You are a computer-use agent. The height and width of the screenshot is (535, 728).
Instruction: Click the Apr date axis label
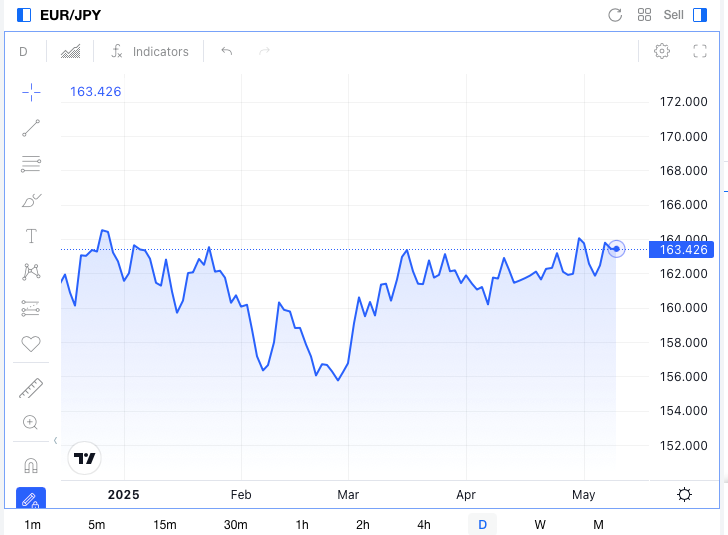click(x=466, y=495)
